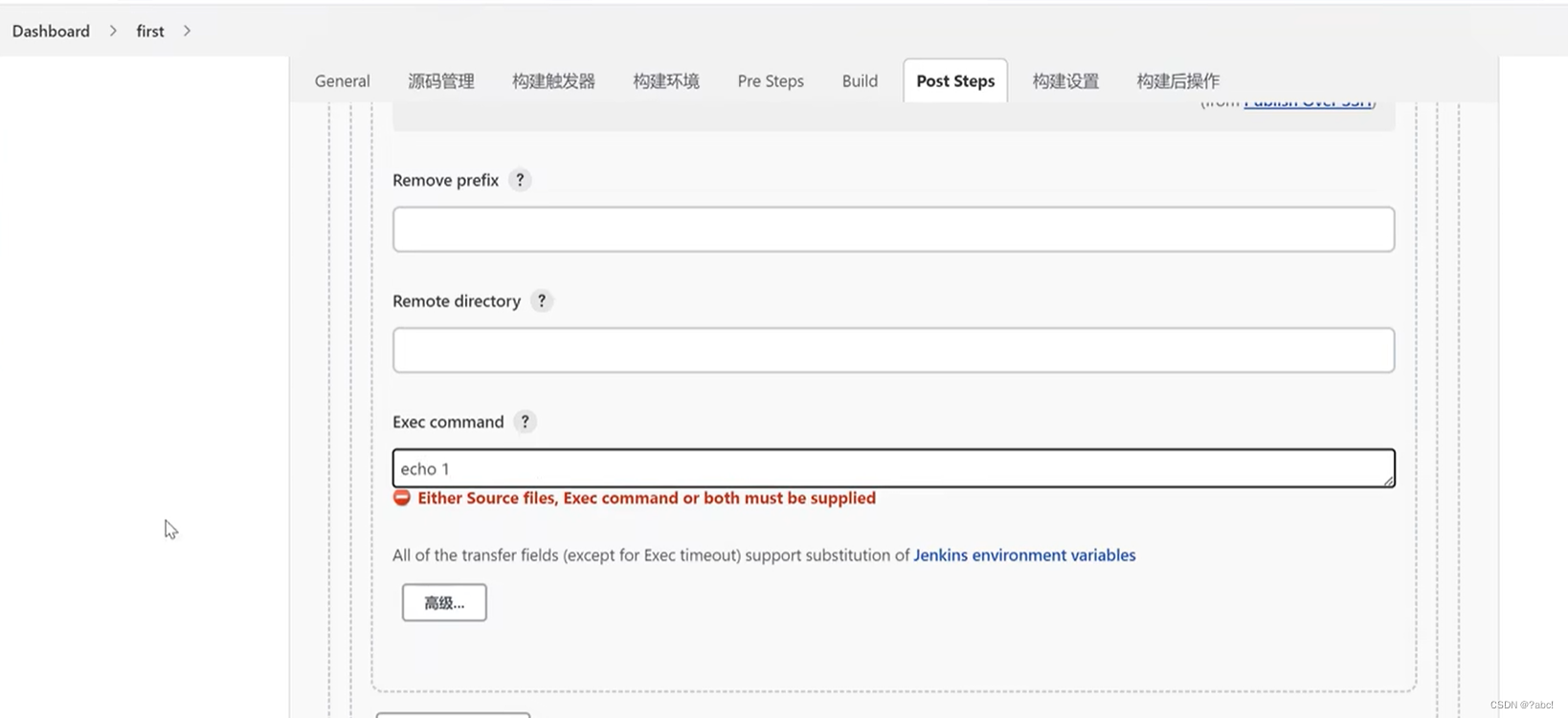Click into the Exec command textarea

click(x=893, y=468)
